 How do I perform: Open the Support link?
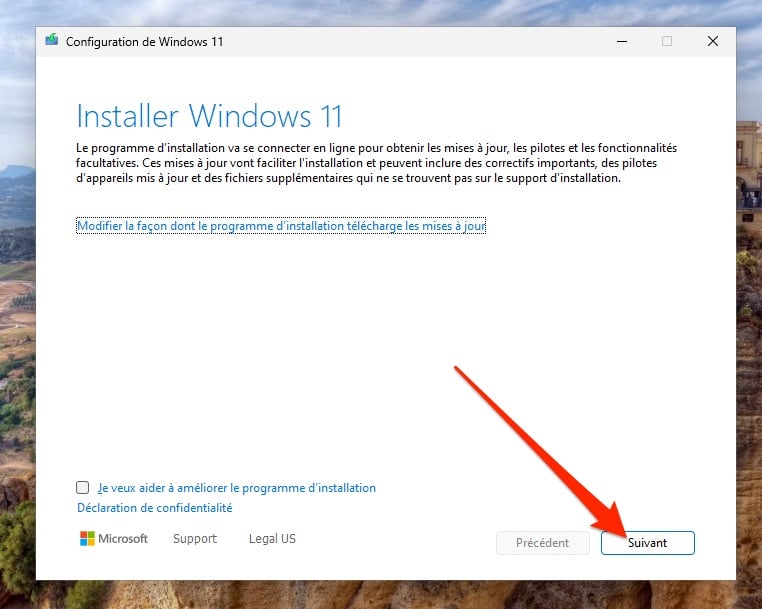click(x=194, y=539)
